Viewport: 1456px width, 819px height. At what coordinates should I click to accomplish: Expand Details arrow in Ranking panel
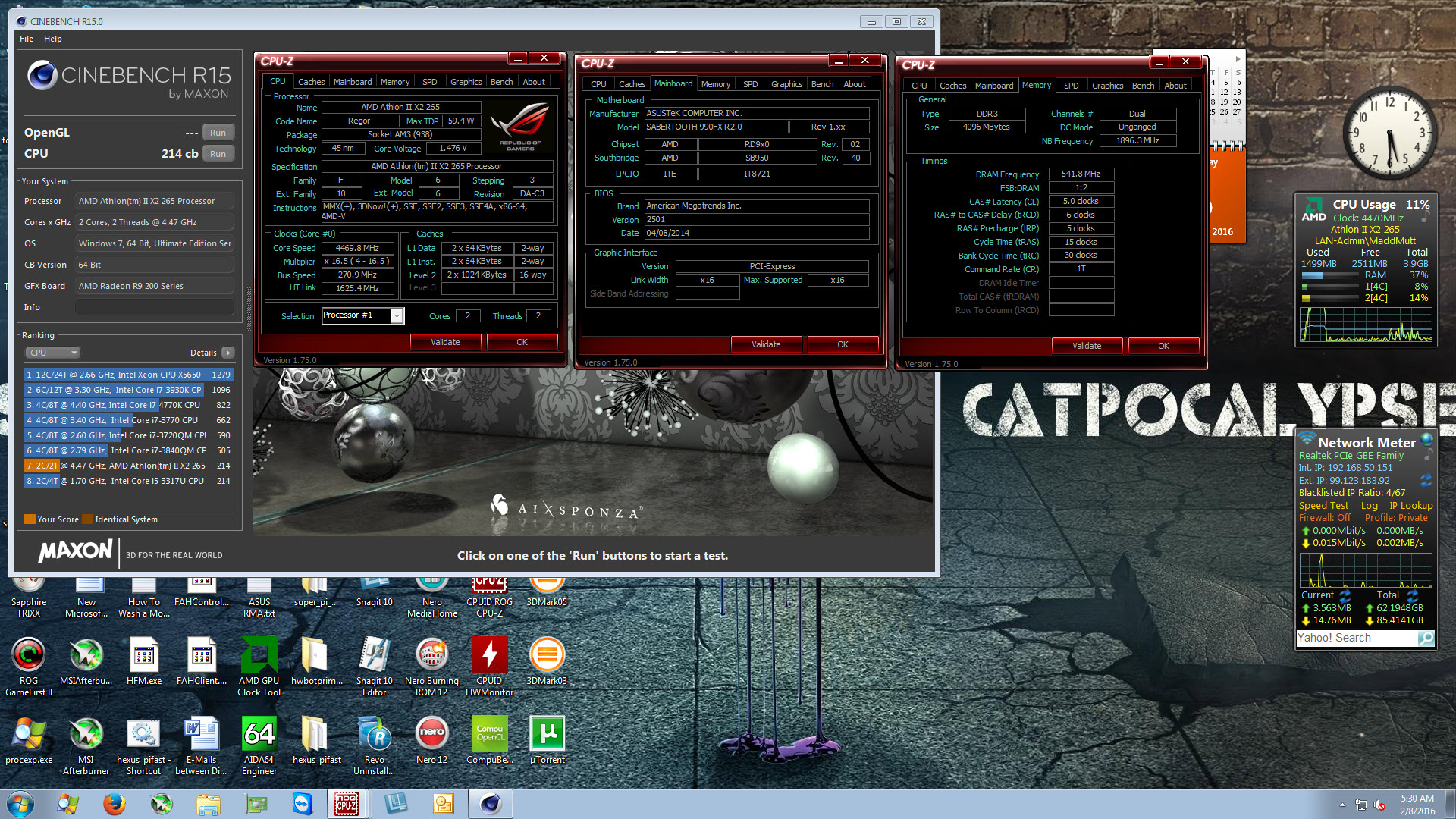(x=228, y=353)
